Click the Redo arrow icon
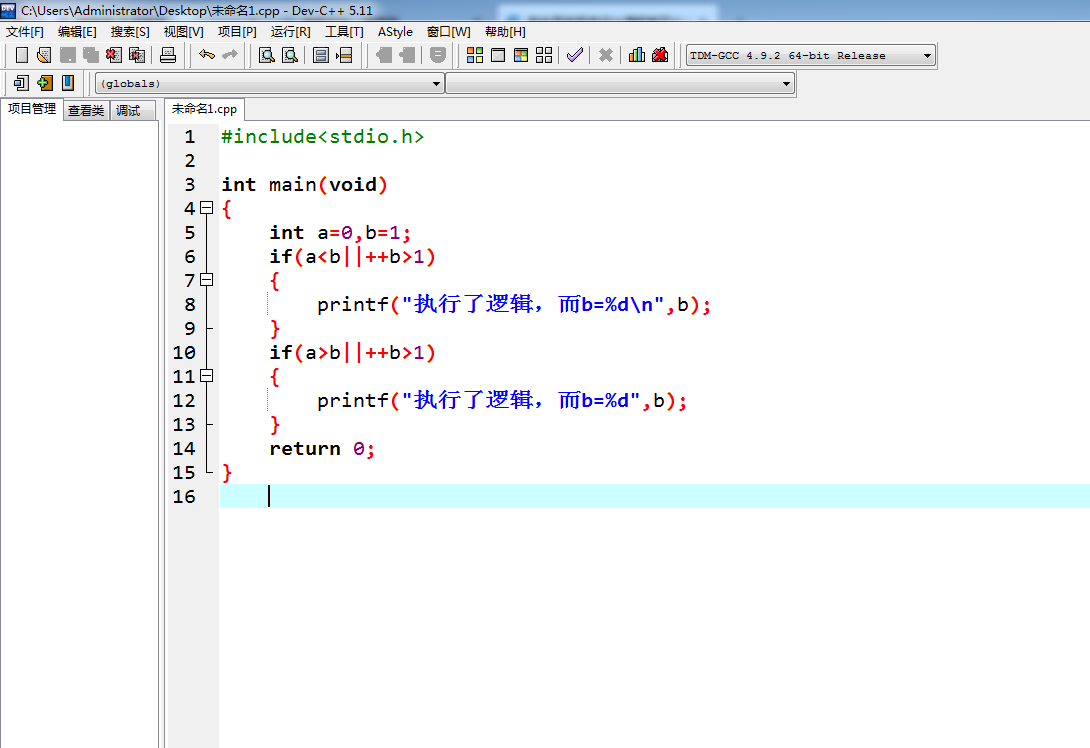Screen dimensions: 1090x748 (230, 55)
